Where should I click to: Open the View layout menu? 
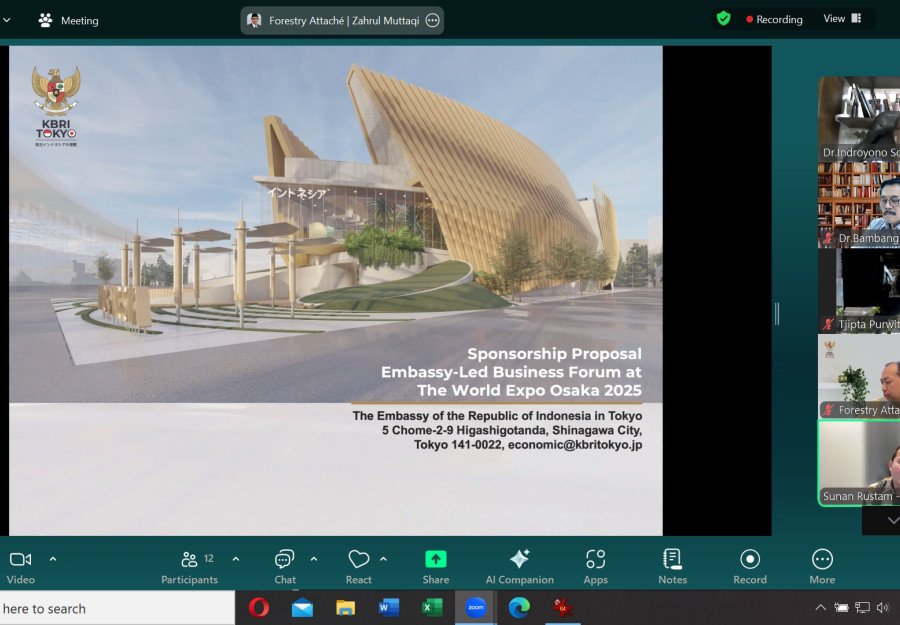(842, 19)
